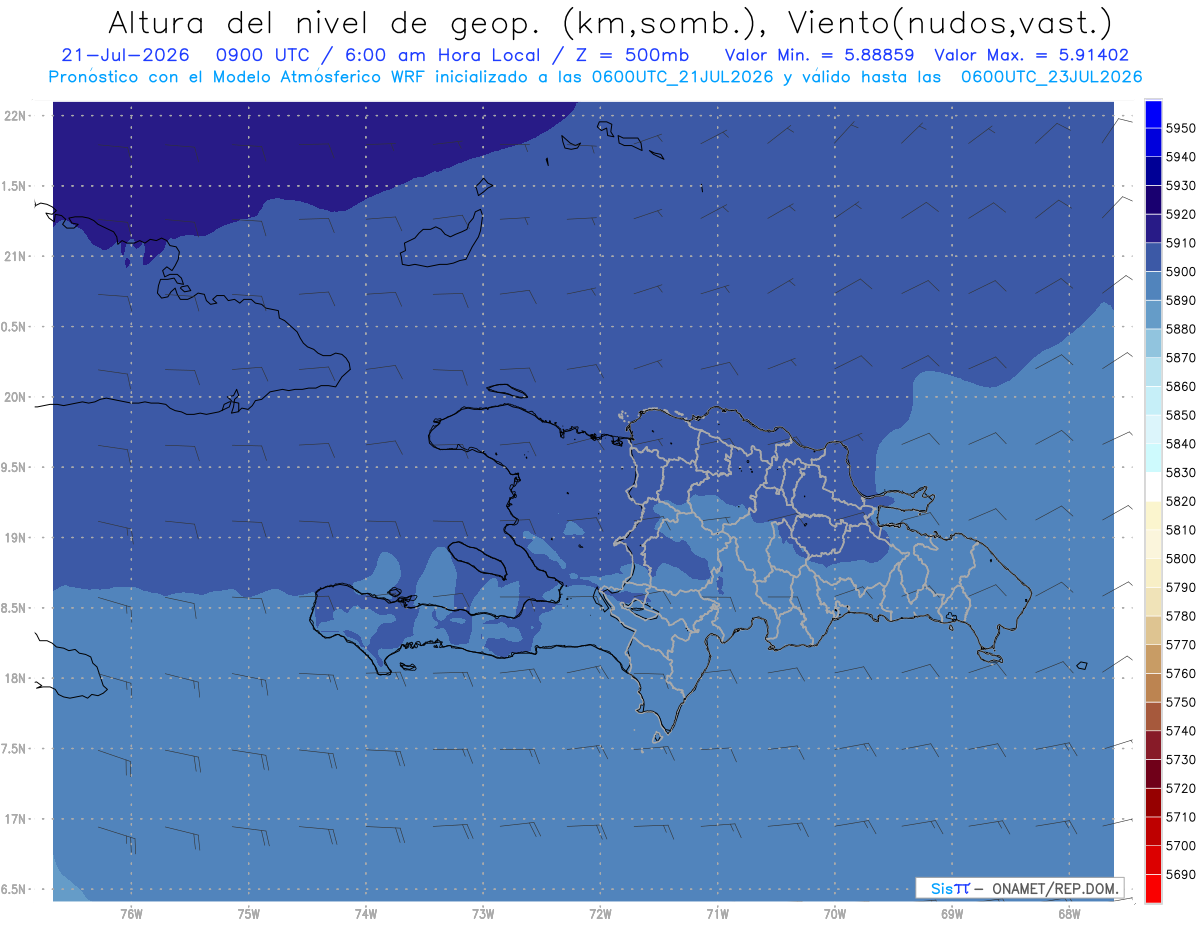Click the 5690 legend value
Screen dimensions: 1200x927
coord(1180,874)
